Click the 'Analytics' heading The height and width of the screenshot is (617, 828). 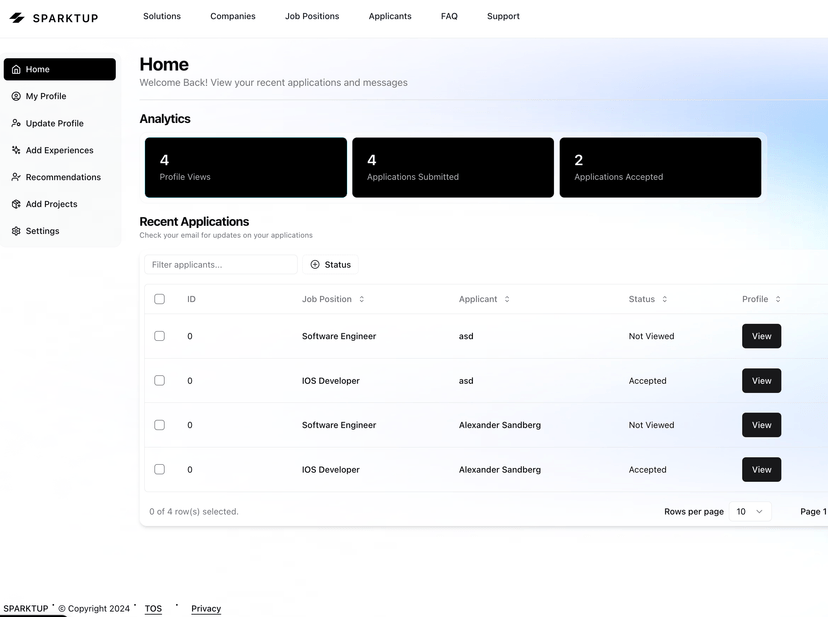coord(165,119)
